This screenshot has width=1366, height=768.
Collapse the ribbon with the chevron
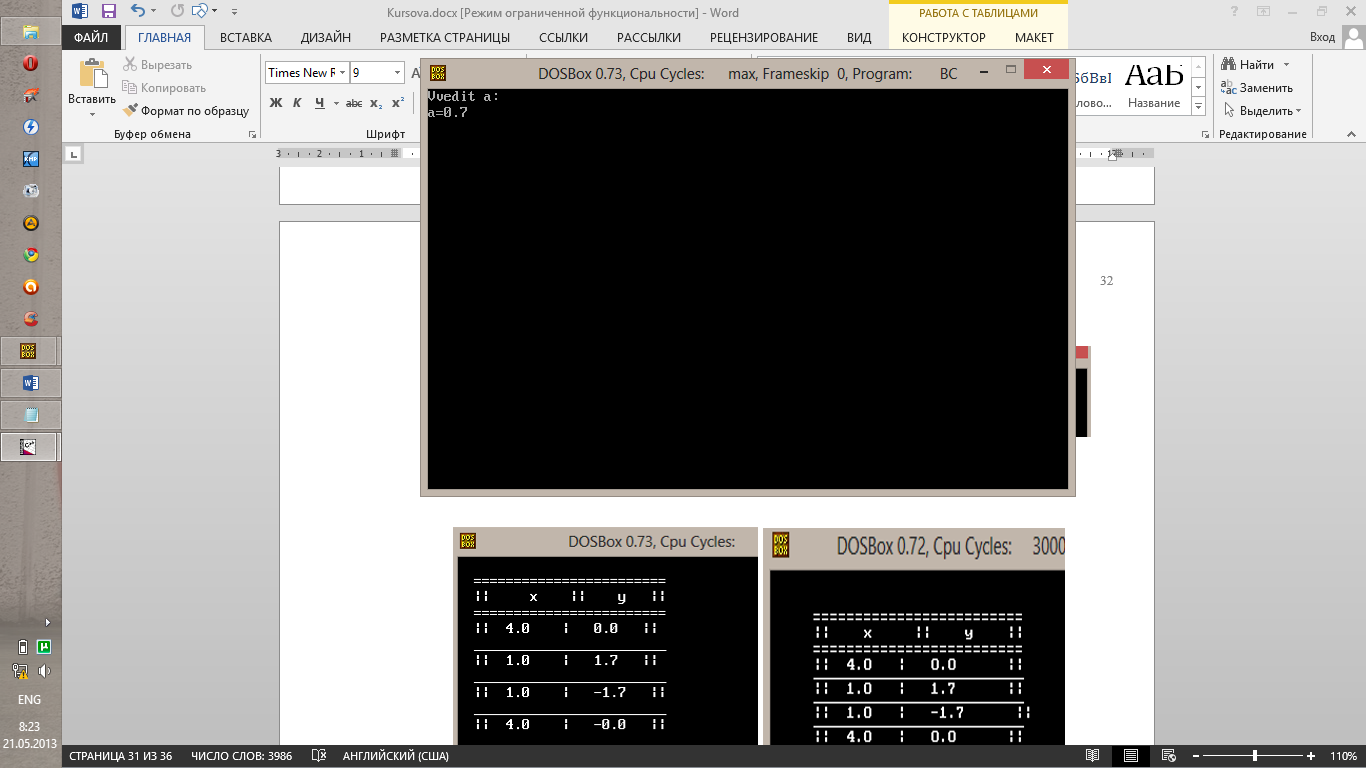click(1353, 133)
